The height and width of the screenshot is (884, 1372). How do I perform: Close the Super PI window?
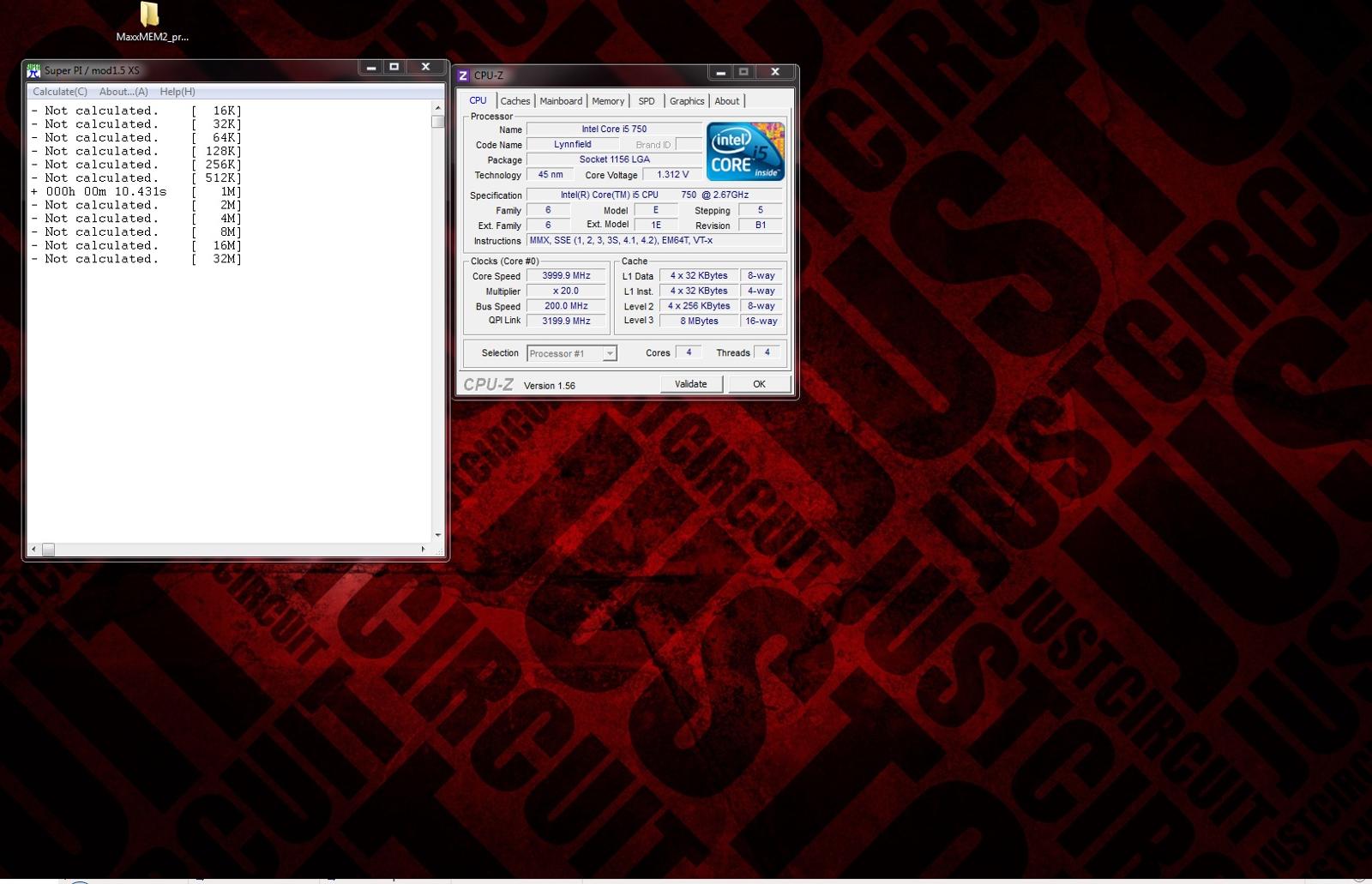[425, 67]
